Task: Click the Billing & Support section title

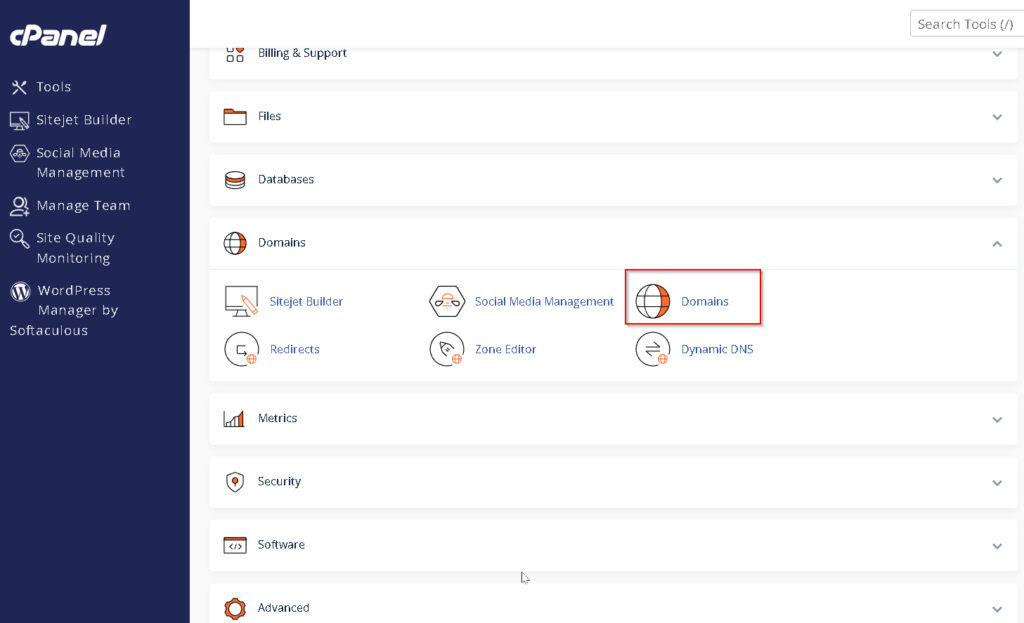Action: point(302,54)
